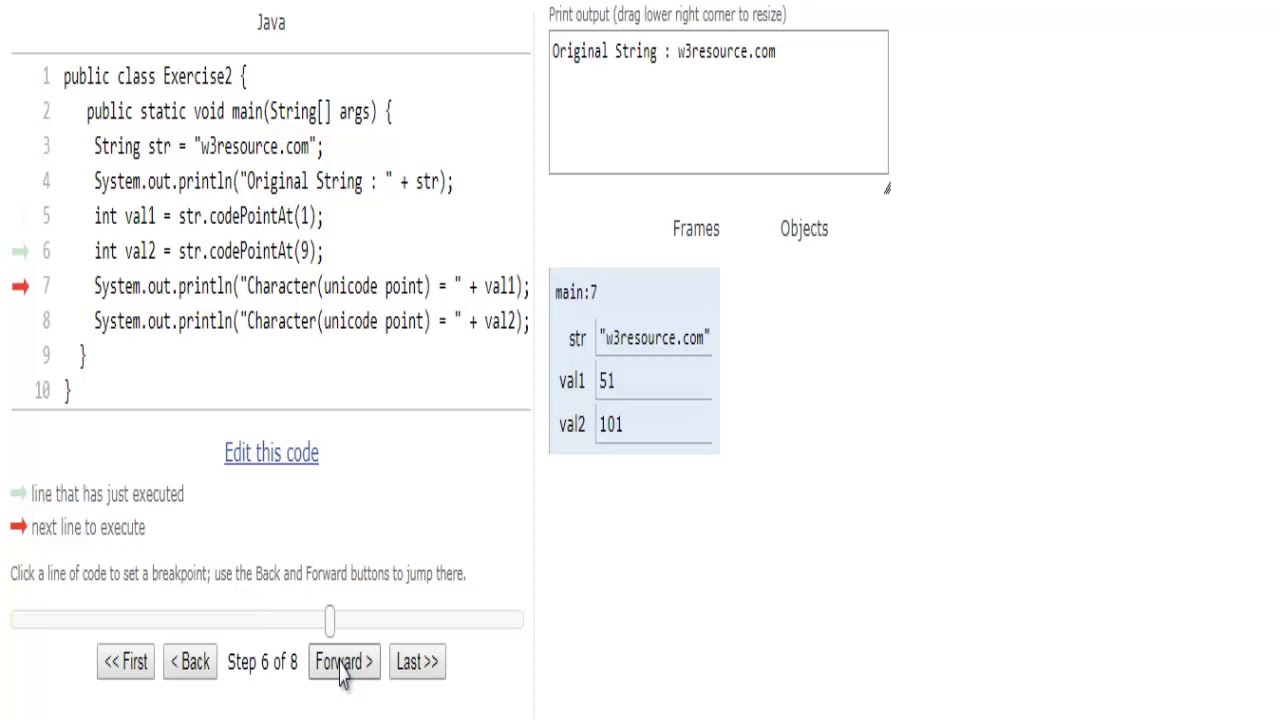Viewport: 1280px width, 720px height.
Task: Click the red next-line arrow beside line 7
Action: [20, 287]
